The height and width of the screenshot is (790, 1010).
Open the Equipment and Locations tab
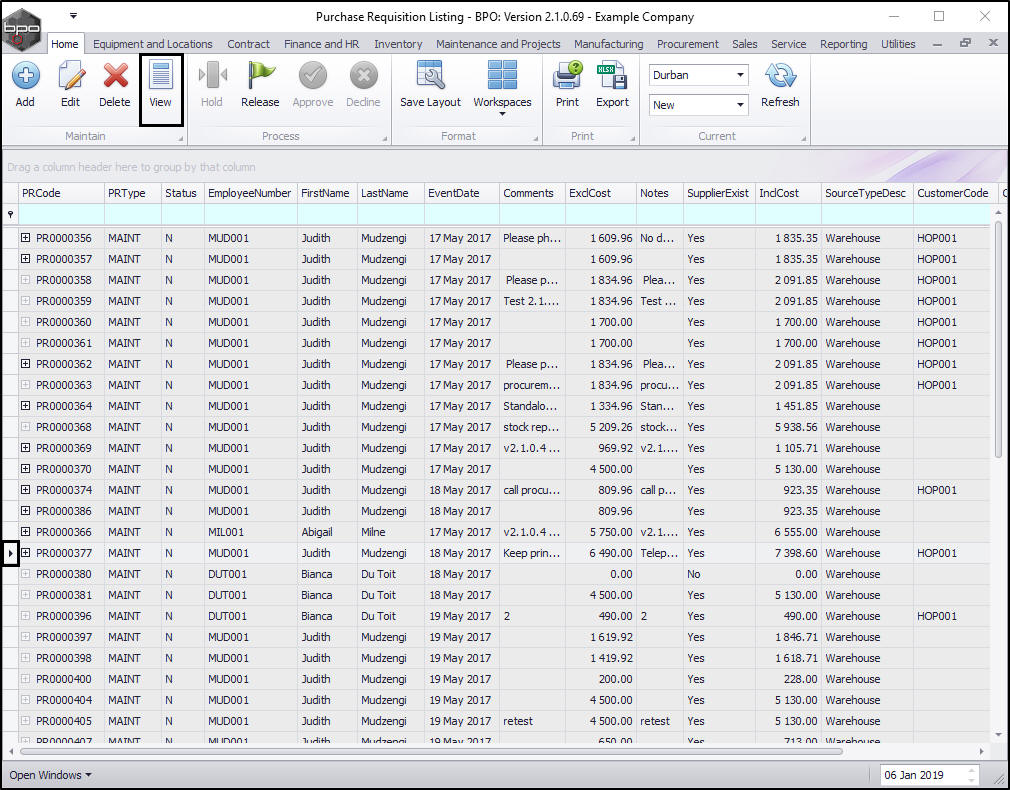point(153,44)
